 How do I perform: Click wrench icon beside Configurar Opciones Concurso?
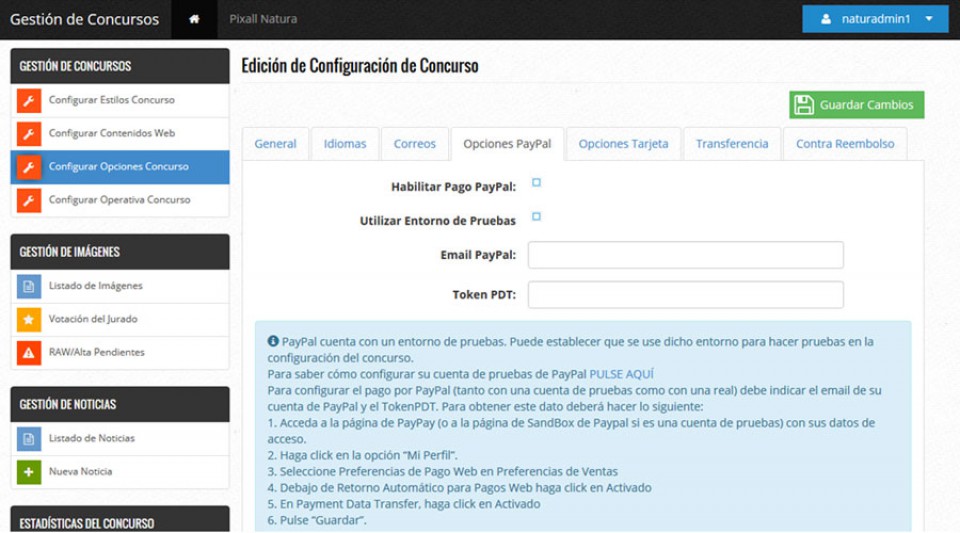click(x=29, y=167)
